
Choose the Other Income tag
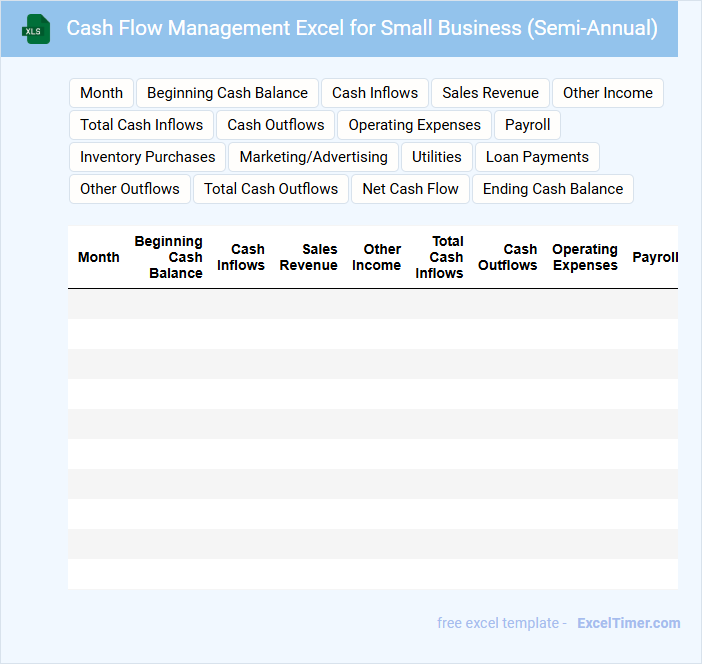(x=607, y=93)
